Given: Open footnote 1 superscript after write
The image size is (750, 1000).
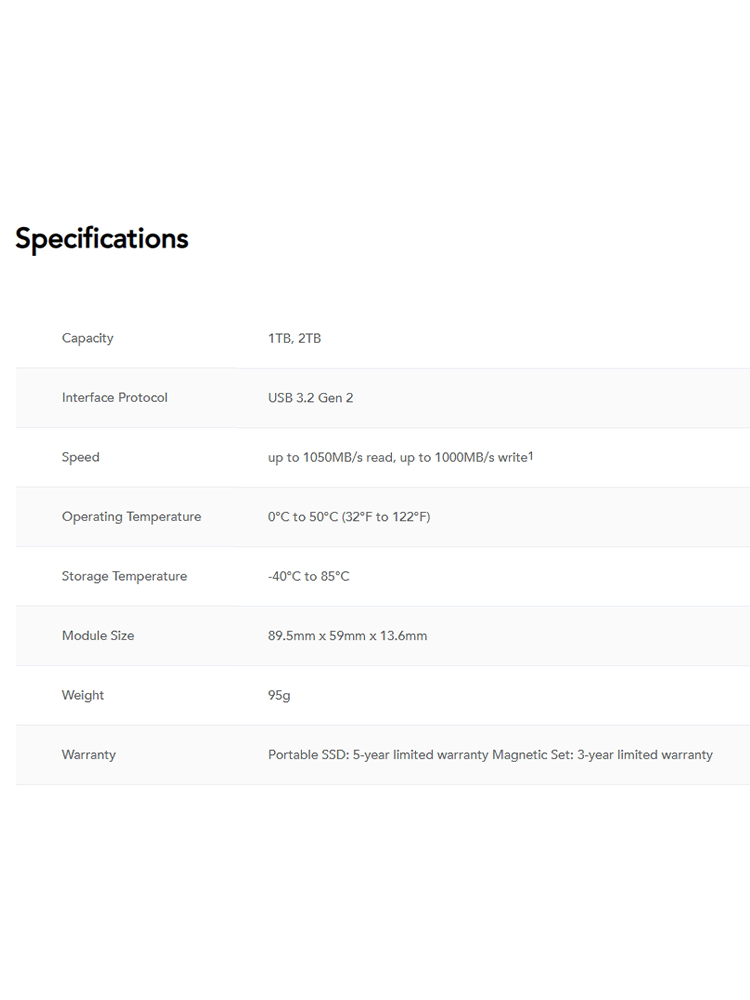Looking at the screenshot, I should click(531, 455).
